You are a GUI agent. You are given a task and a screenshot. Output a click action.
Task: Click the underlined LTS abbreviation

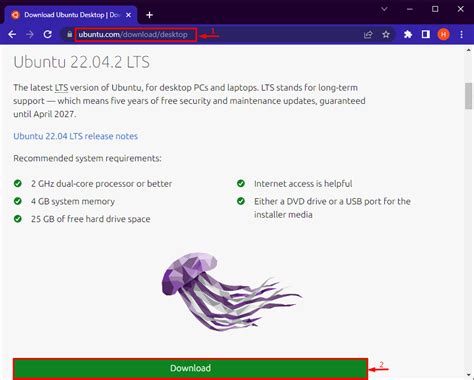click(61, 88)
